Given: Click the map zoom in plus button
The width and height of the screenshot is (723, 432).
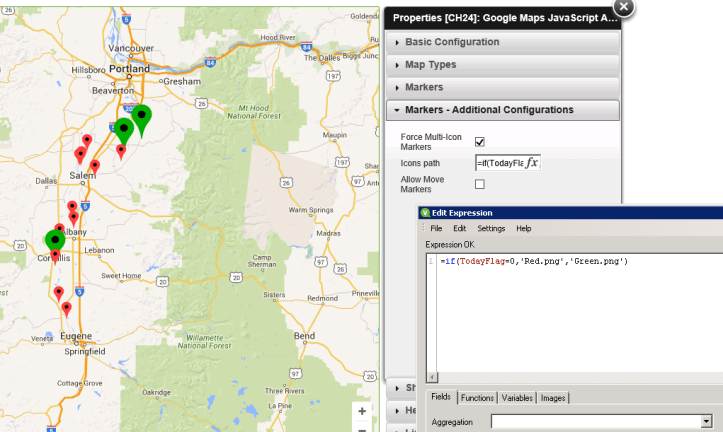Looking at the screenshot, I should (x=362, y=411).
